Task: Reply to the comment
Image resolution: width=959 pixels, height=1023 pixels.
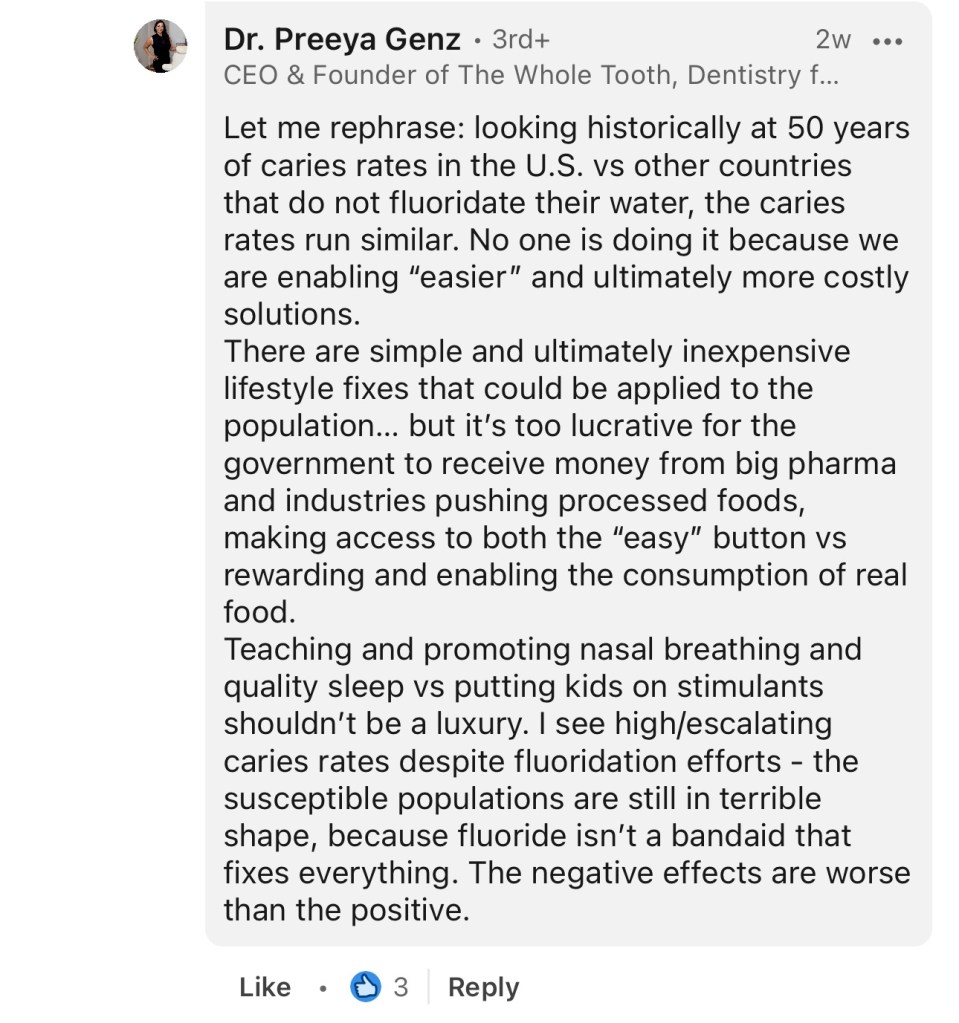Action: click(483, 987)
